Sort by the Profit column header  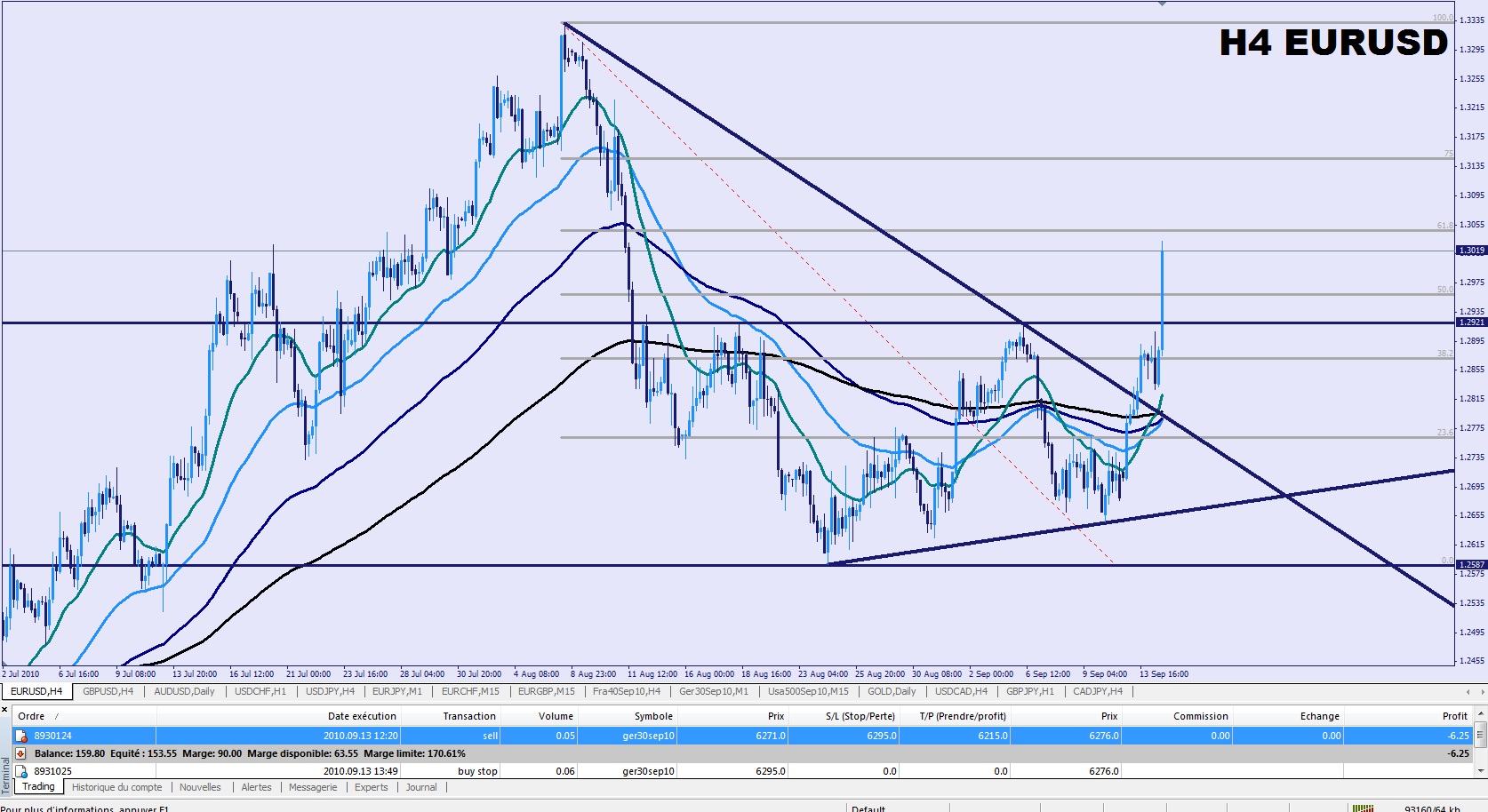point(1408,716)
